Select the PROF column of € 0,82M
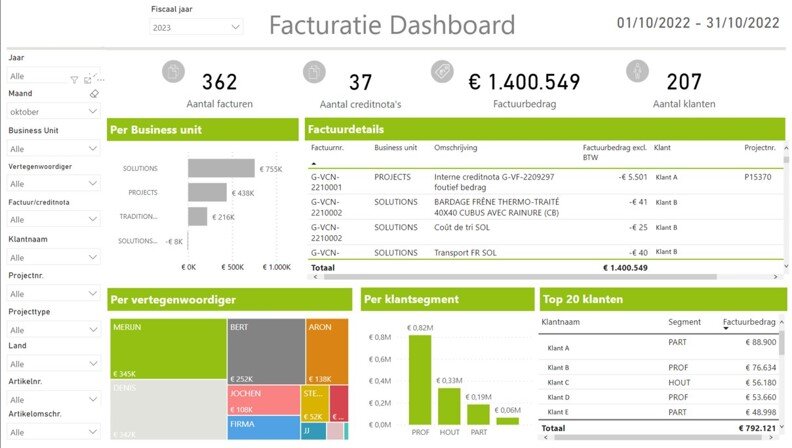The image size is (792, 448). 420,379
